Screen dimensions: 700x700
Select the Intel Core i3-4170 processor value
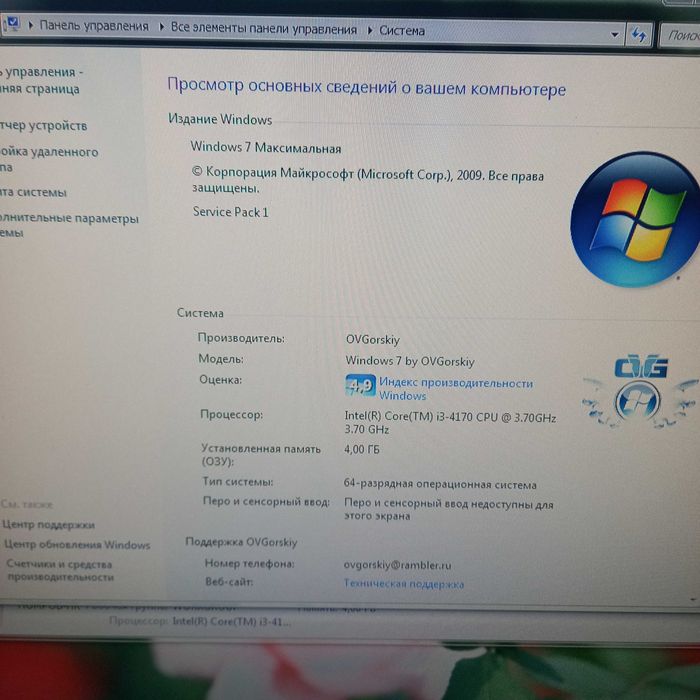[450, 423]
